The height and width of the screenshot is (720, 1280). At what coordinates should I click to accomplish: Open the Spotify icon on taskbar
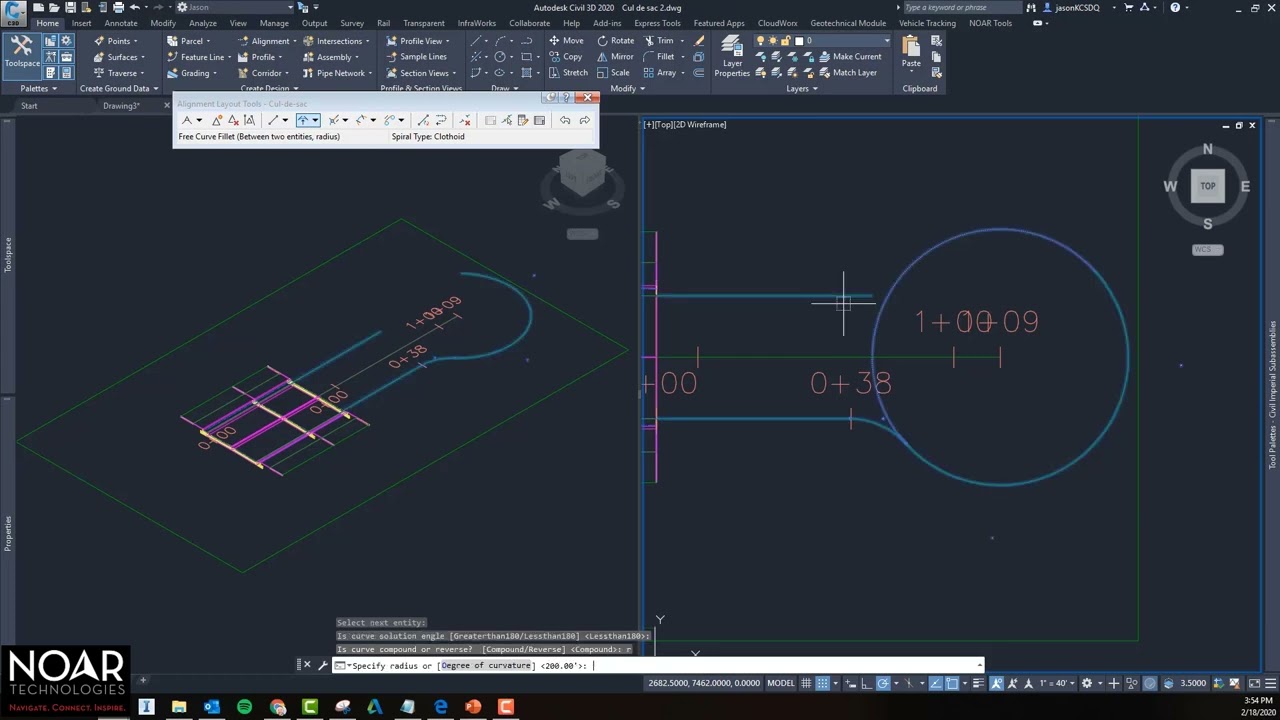[245, 707]
